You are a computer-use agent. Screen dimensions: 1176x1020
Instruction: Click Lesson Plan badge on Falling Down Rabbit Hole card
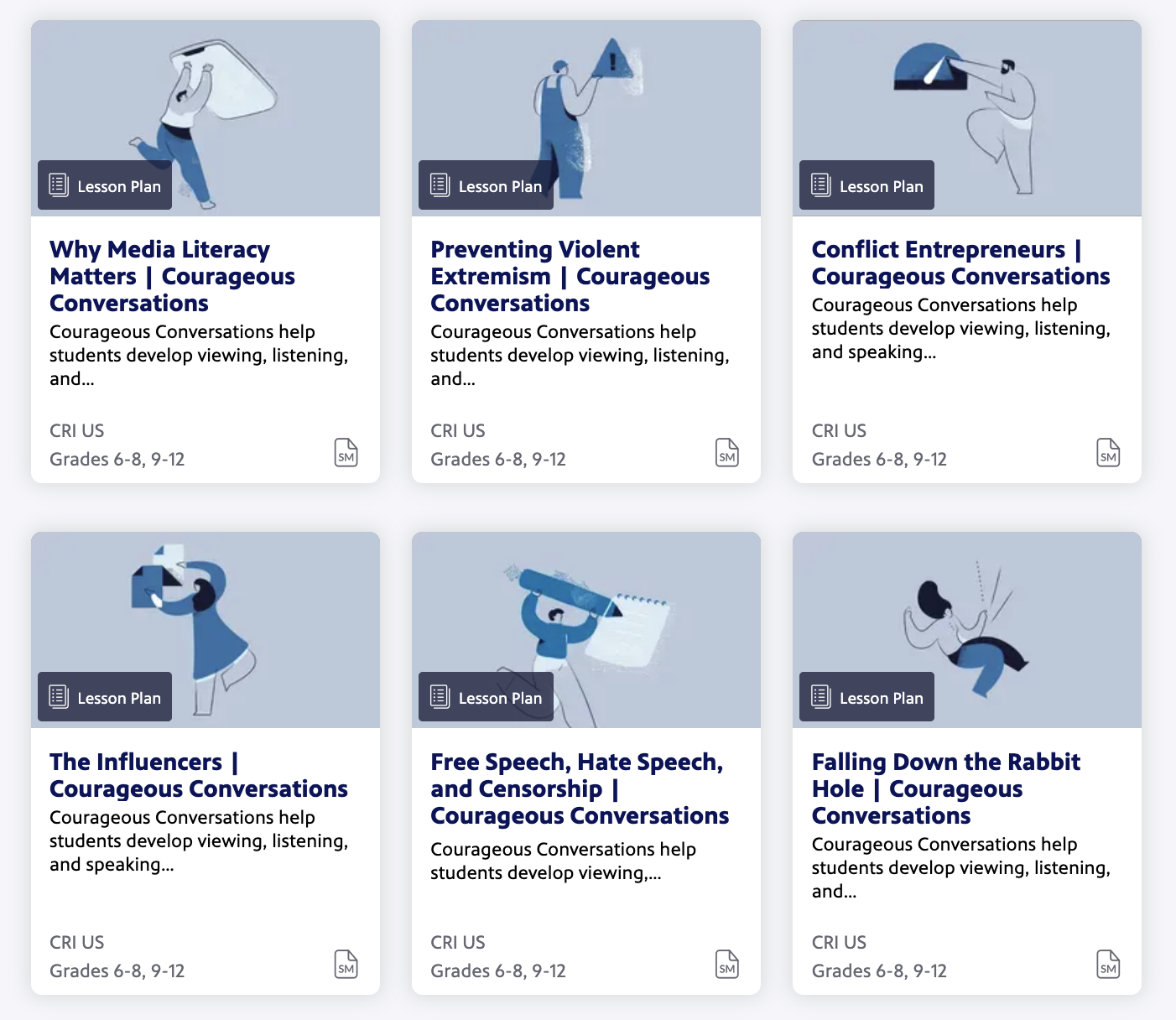pyautogui.click(x=866, y=697)
